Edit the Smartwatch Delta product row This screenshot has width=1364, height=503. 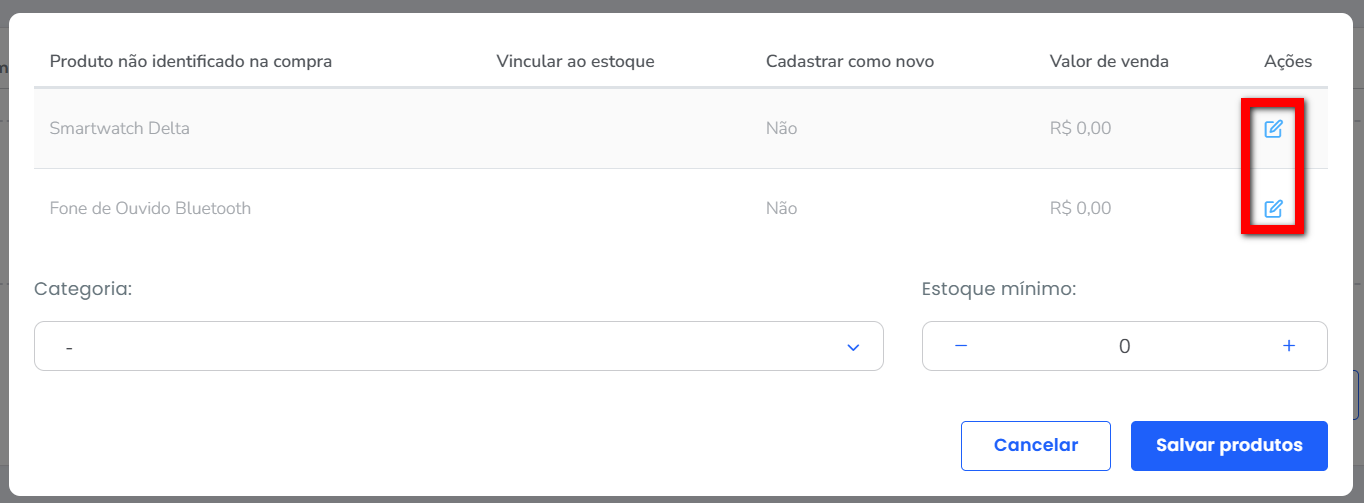1273,129
